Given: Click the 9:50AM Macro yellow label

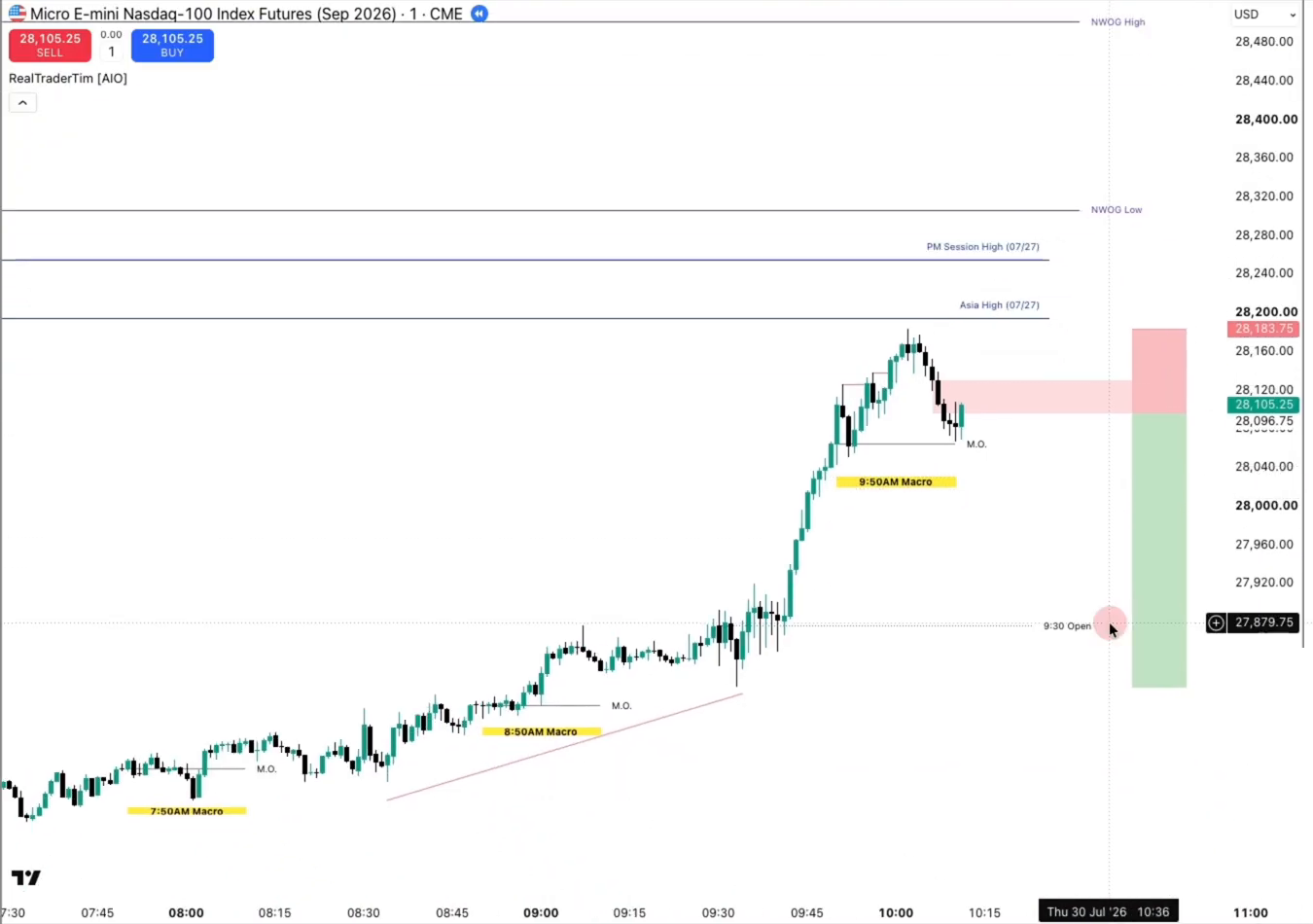Looking at the screenshot, I should (896, 481).
